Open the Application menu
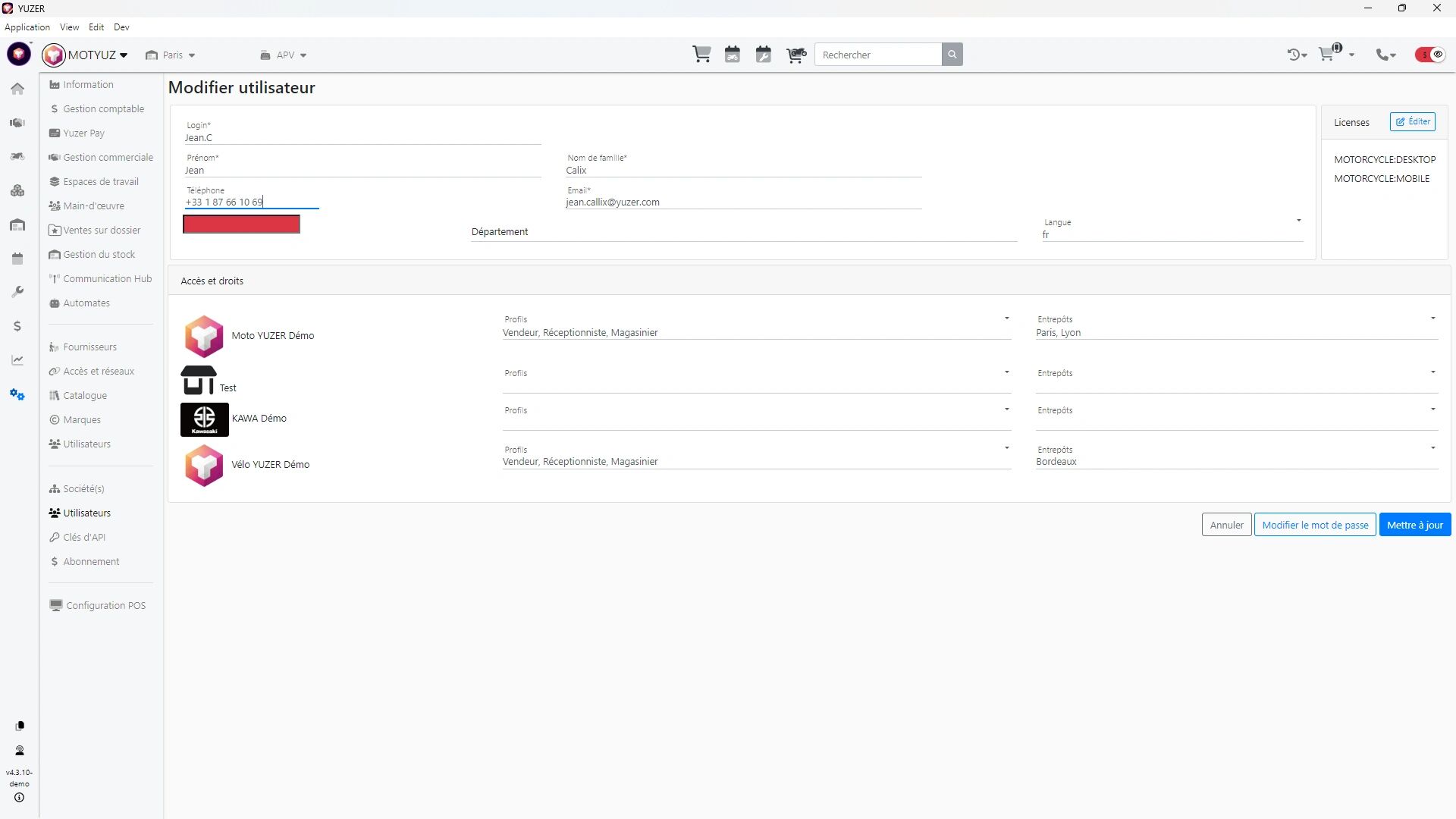 click(27, 27)
